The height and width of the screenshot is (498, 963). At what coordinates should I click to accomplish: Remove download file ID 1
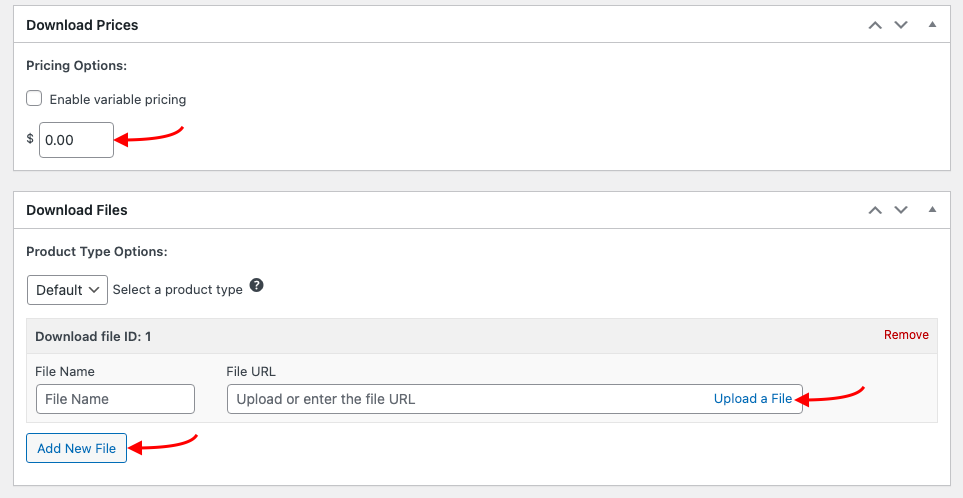[x=906, y=335]
